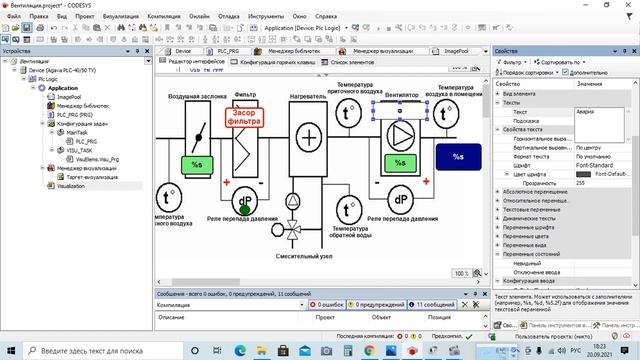Open the Отладка menu
The image size is (640, 360).
(229, 16)
